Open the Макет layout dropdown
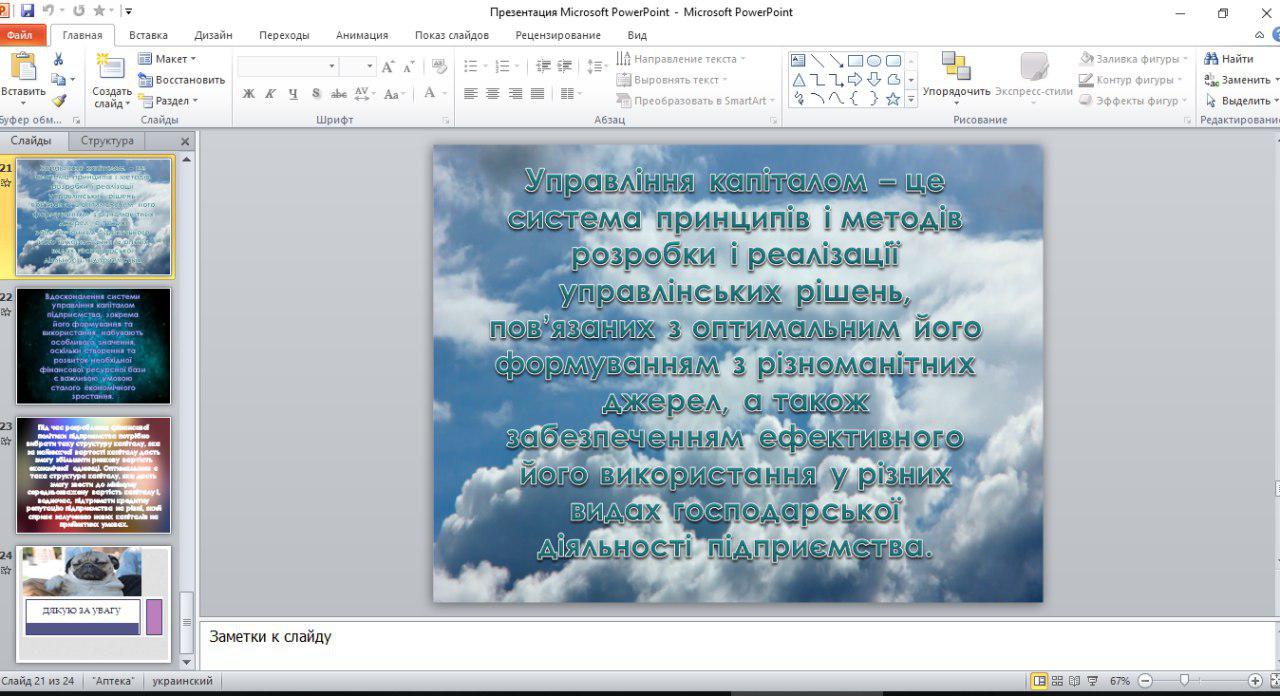 (x=167, y=59)
